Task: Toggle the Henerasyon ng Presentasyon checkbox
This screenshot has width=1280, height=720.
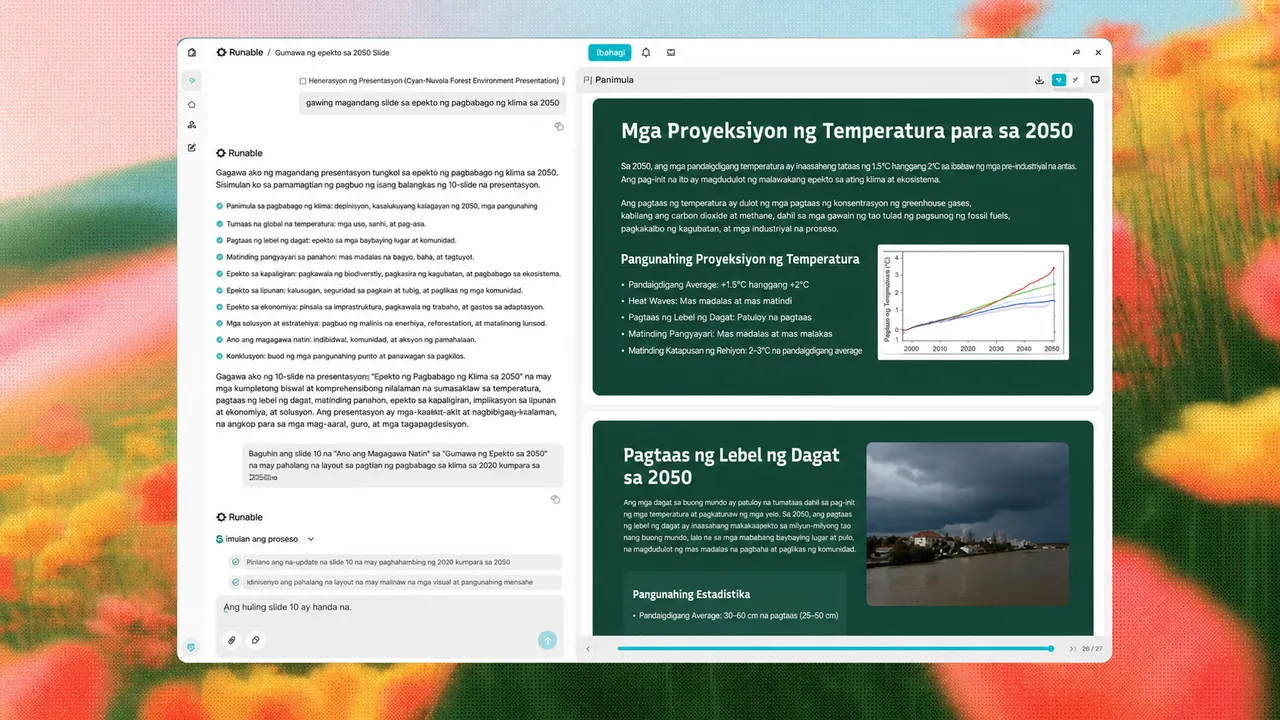Action: click(303, 81)
